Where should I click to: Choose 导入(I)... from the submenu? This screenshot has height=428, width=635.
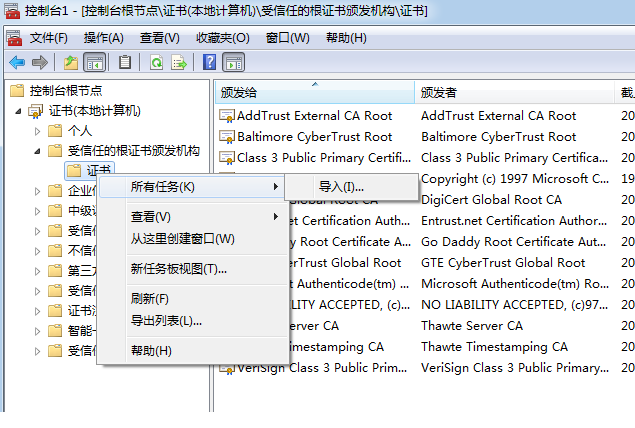(352, 187)
